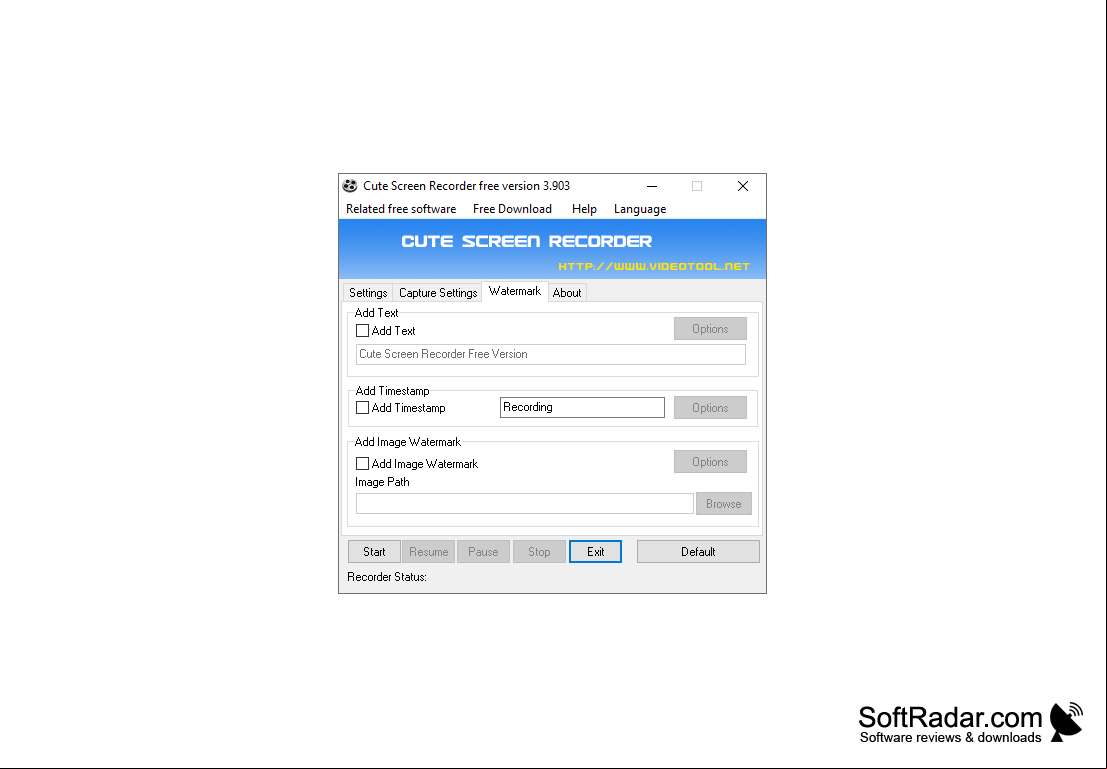Open the Free Download menu
1107x769 pixels.
coord(512,209)
